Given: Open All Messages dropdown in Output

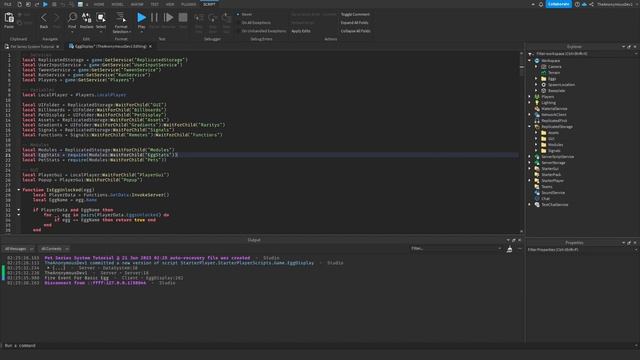Looking at the screenshot, I should coord(18,249).
